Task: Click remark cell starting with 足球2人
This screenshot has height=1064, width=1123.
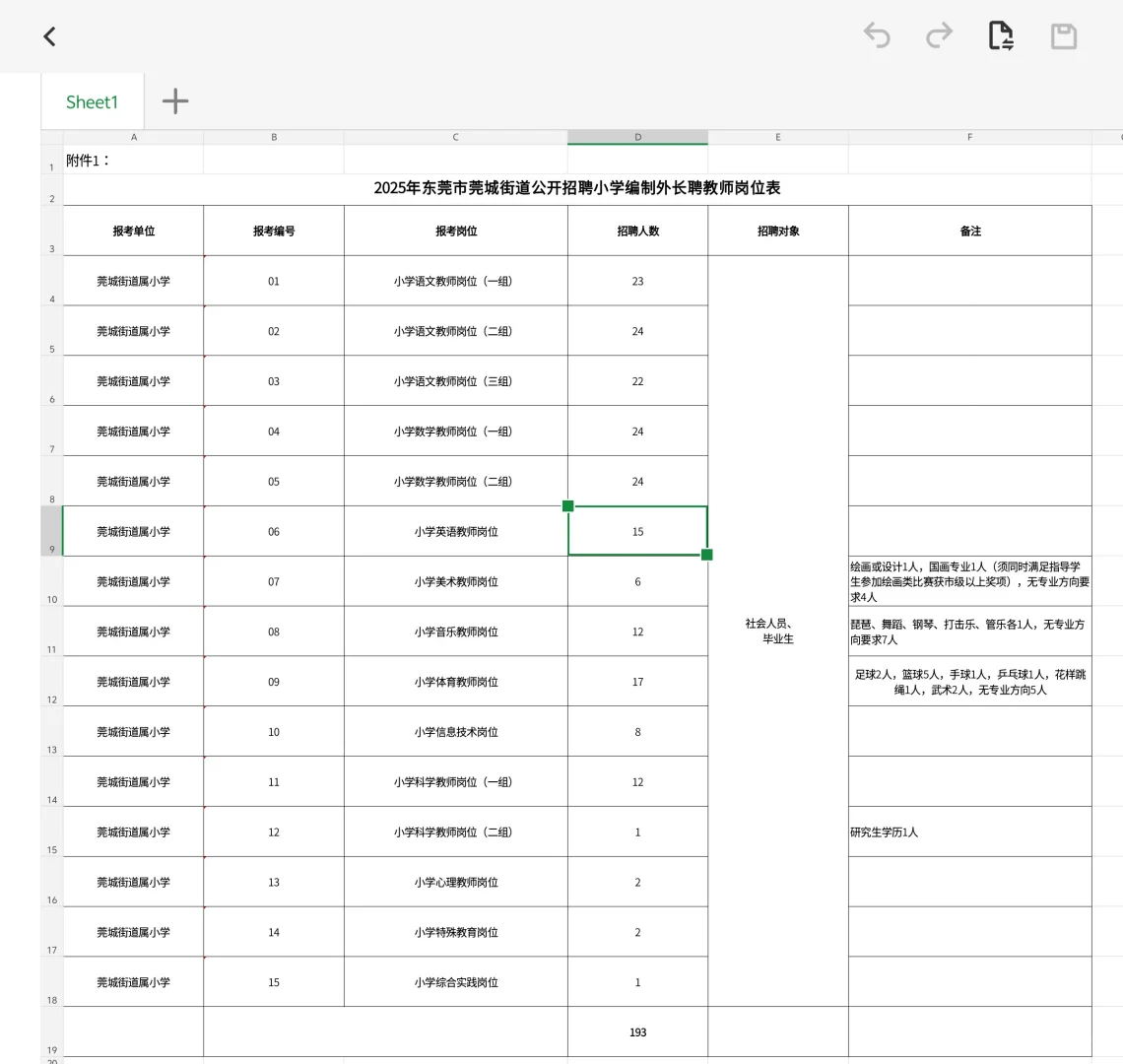Action: tap(969, 682)
